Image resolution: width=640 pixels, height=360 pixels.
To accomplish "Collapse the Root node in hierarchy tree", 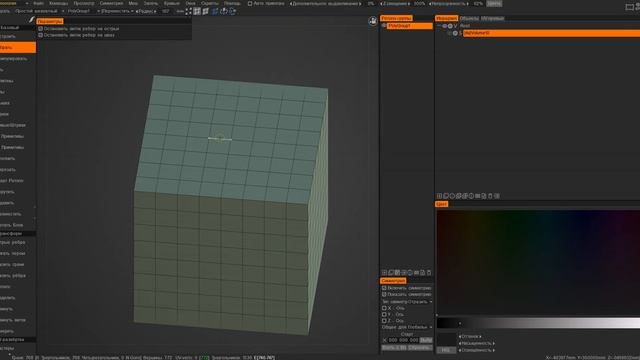I will click(440, 26).
